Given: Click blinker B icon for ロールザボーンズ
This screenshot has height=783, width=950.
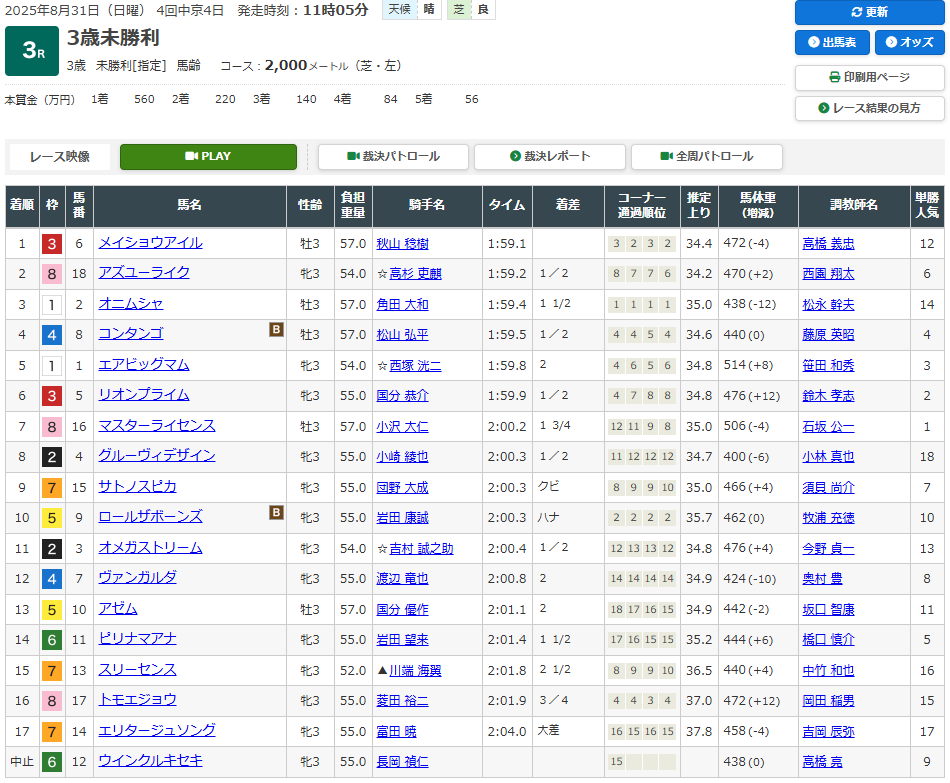Looking at the screenshot, I should pos(276,512).
